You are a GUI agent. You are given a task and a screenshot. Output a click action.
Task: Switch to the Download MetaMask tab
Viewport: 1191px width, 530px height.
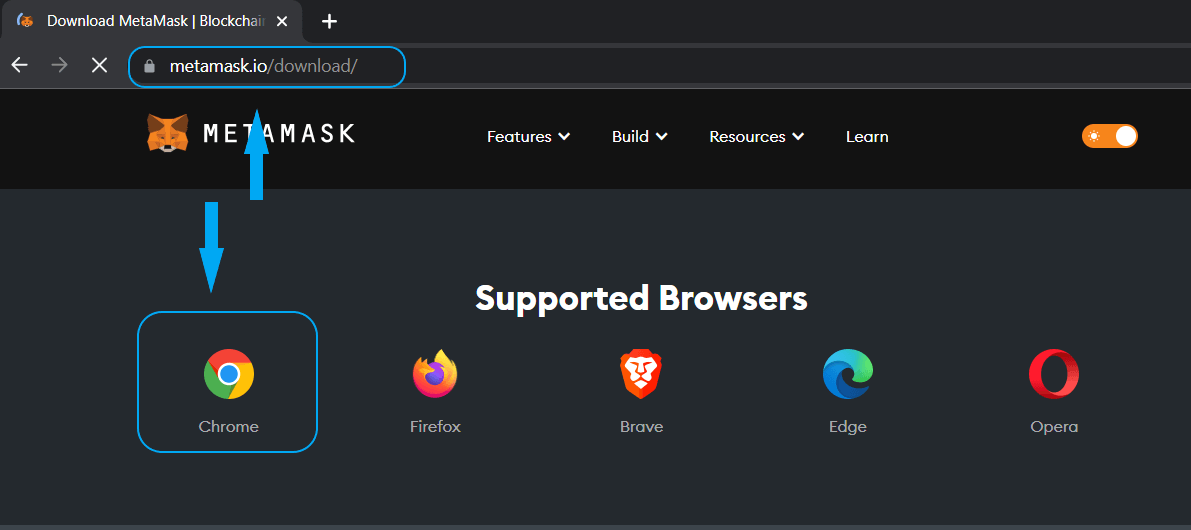[x=152, y=21]
